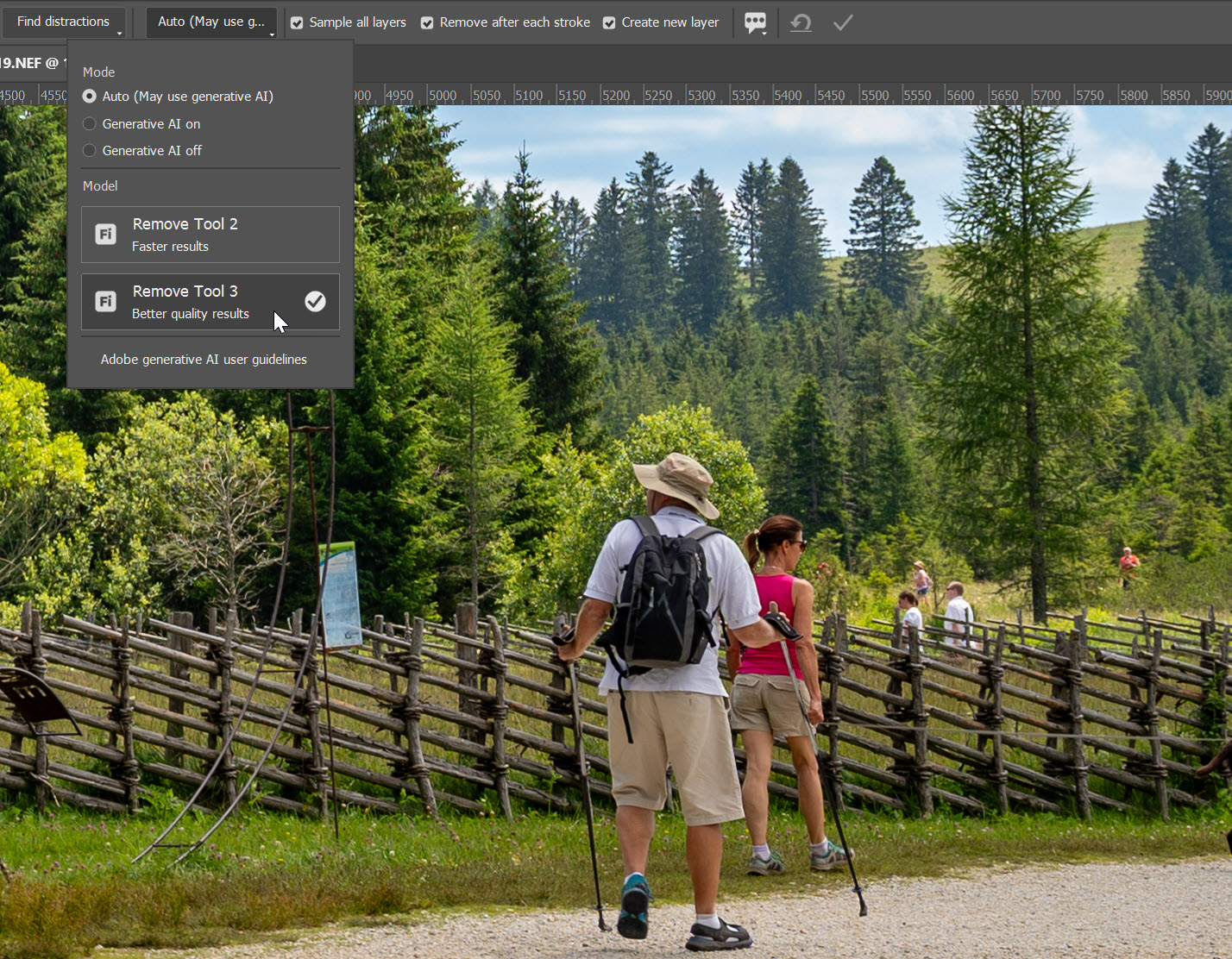This screenshot has width=1232, height=959.
Task: Click the feedback speech bubble icon
Action: click(755, 22)
